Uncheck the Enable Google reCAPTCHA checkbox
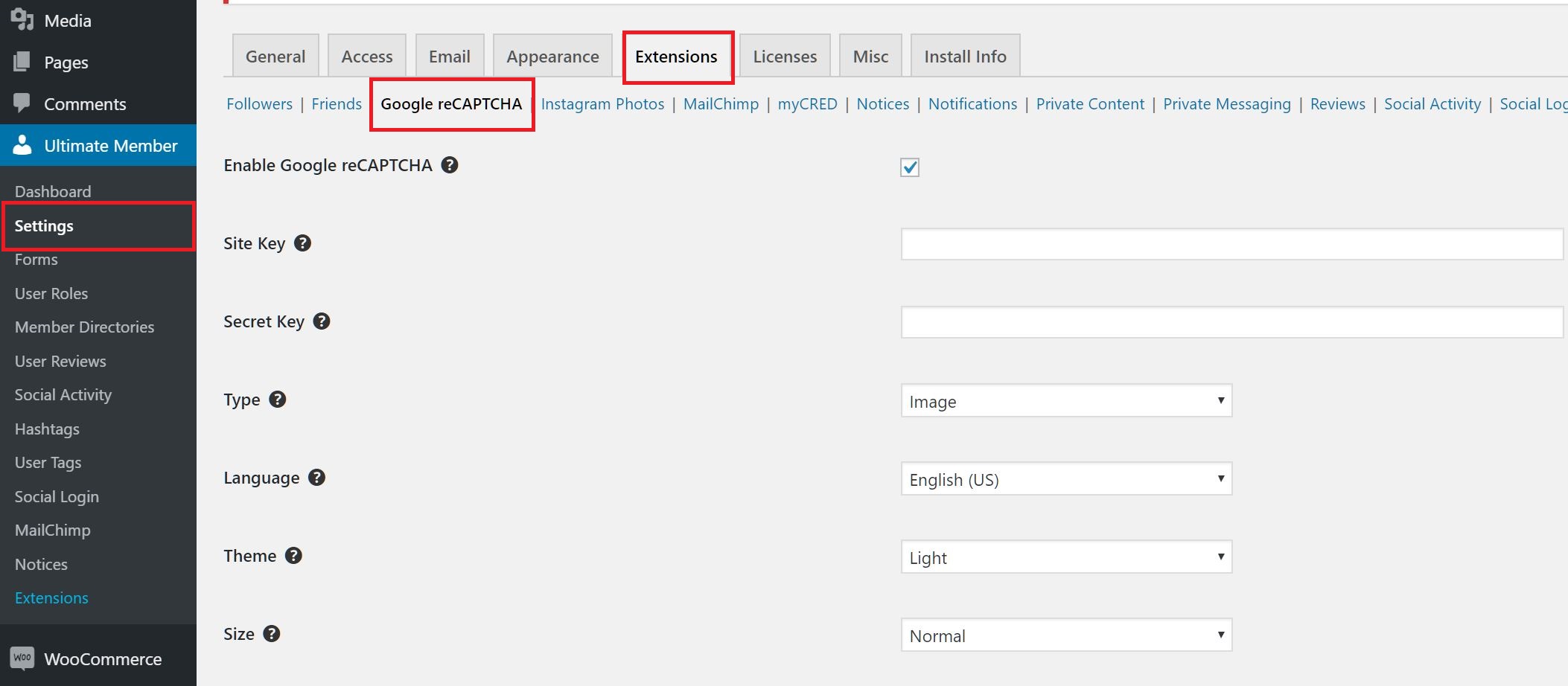1568x686 pixels. (x=910, y=167)
